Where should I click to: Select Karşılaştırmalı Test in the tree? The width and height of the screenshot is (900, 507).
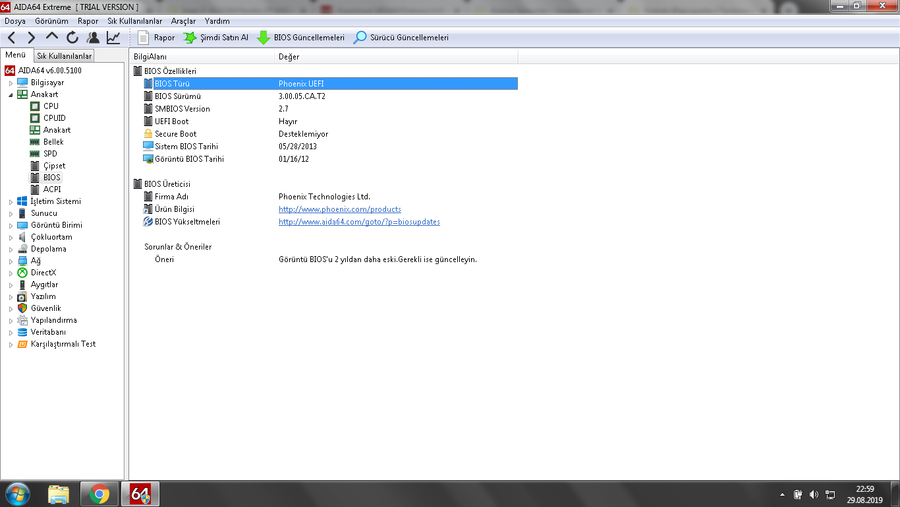pyautogui.click(x=63, y=345)
